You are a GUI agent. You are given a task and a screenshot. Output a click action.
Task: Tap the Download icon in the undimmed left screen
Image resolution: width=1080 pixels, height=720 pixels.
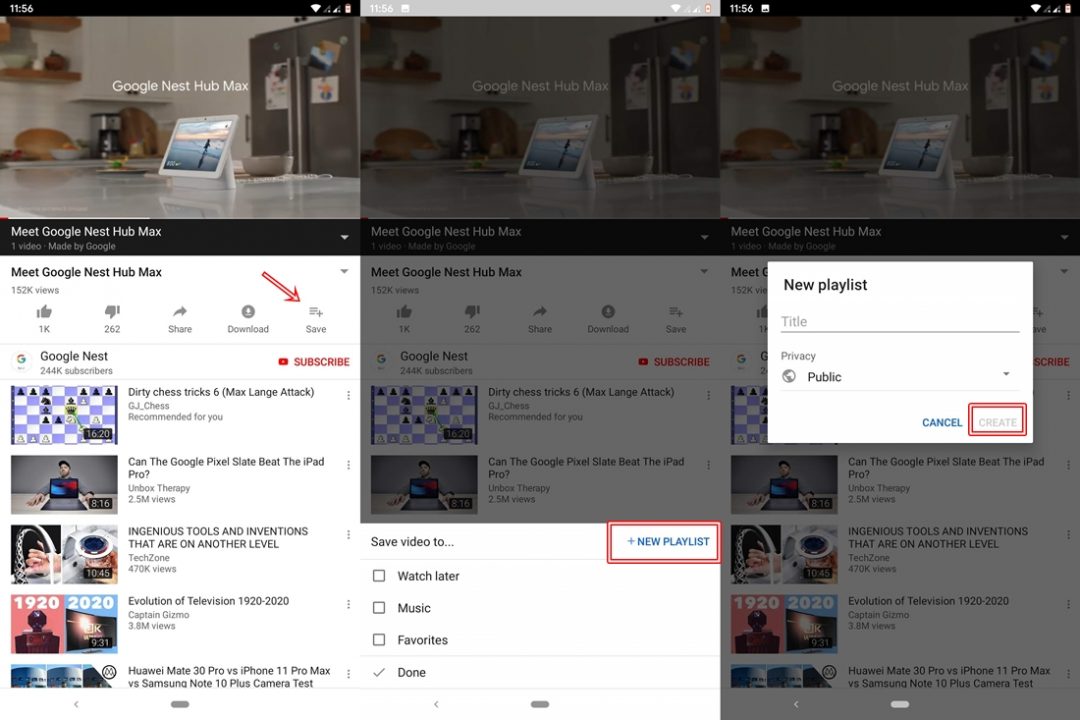248,311
